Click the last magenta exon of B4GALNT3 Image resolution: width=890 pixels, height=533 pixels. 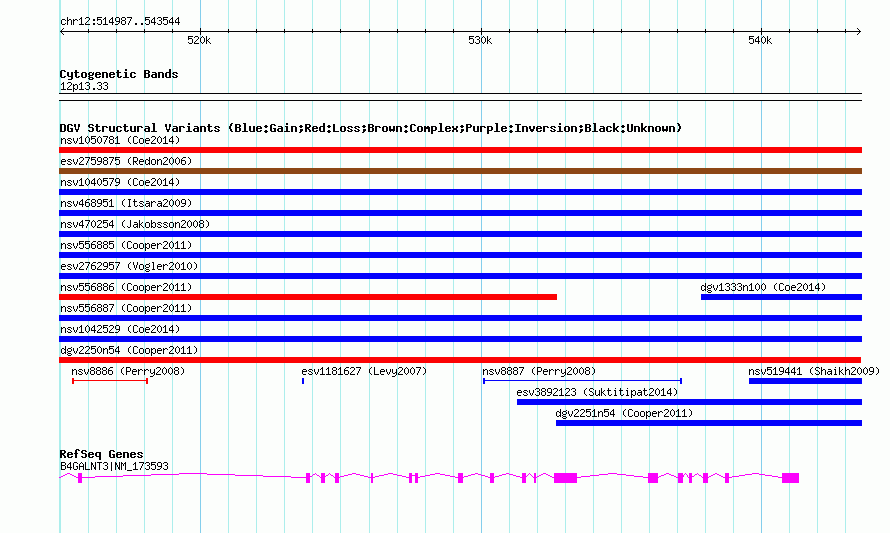coord(790,478)
